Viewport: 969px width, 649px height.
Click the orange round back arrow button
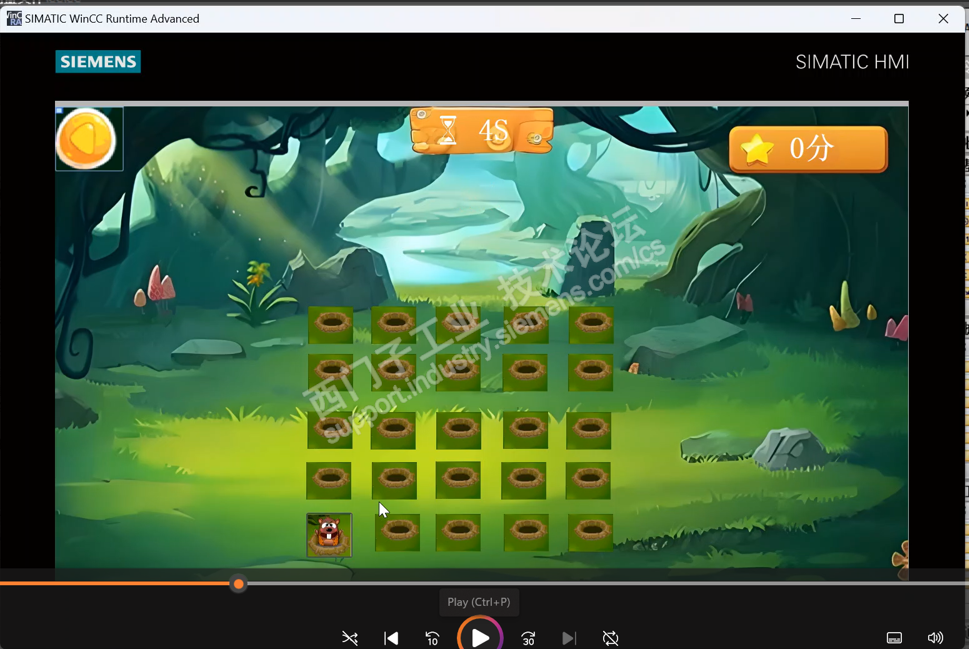pos(87,138)
